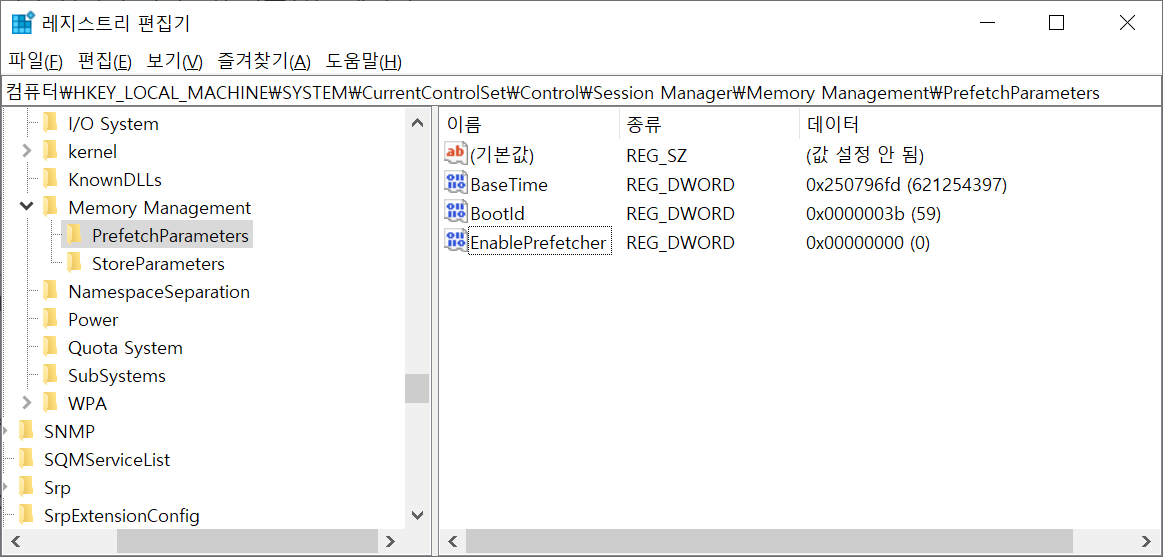Collapse the Memory Management node
This screenshot has width=1163, height=557.
pyautogui.click(x=27, y=208)
